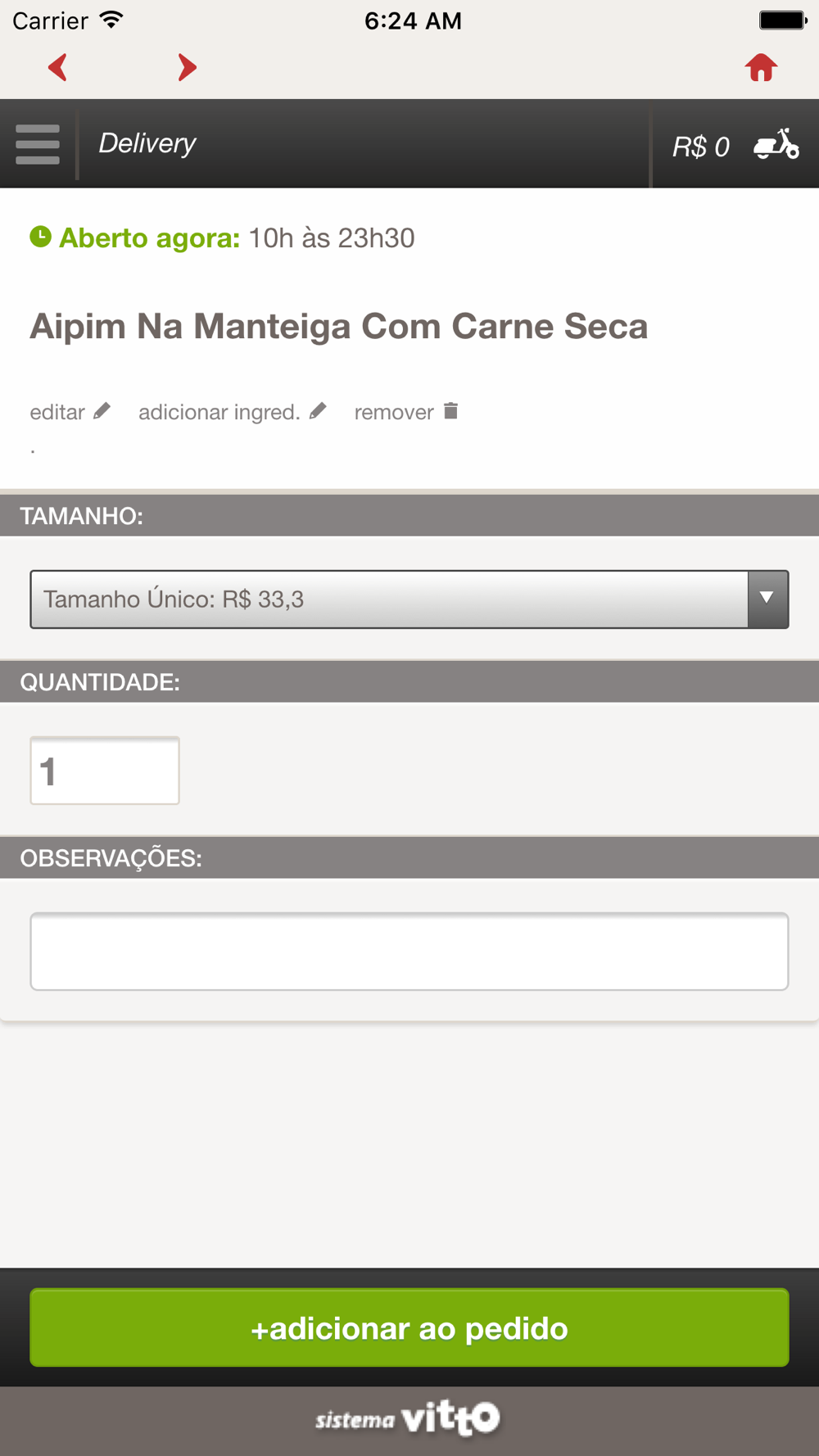
Task: Expand size list with dropdown arrow
Action: tap(767, 599)
